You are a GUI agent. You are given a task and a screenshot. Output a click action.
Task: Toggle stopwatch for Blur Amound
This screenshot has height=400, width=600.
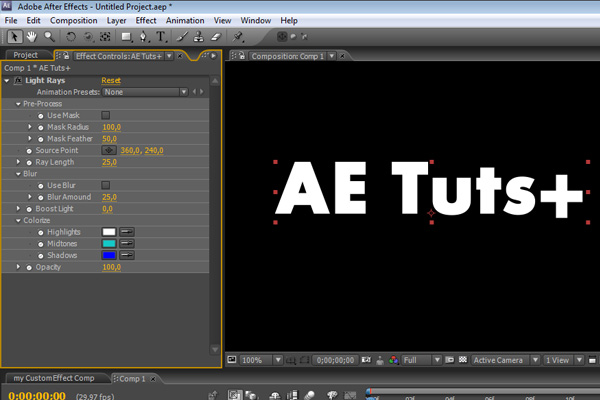click(41, 198)
